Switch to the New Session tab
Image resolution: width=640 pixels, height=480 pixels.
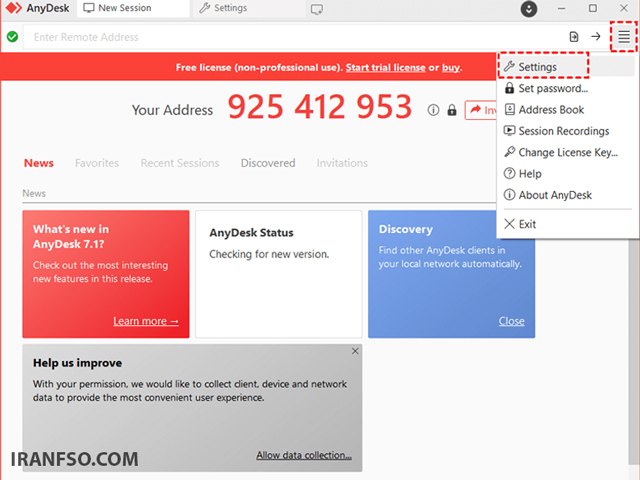click(133, 9)
